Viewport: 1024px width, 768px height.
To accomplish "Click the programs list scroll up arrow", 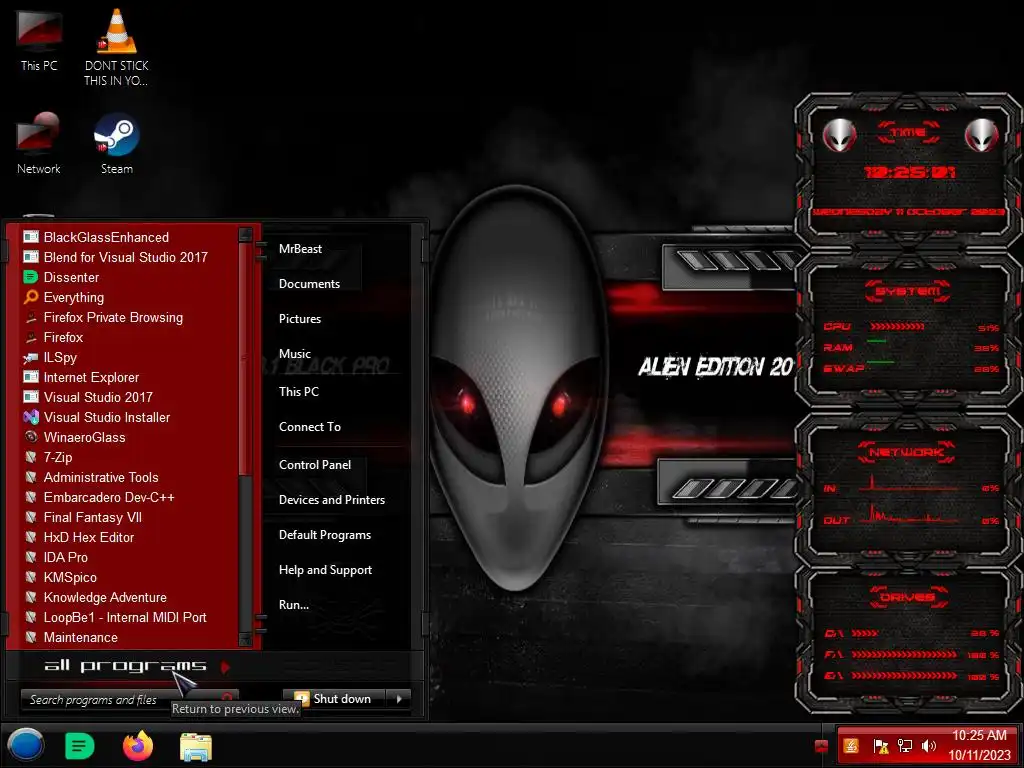I will click(x=246, y=234).
